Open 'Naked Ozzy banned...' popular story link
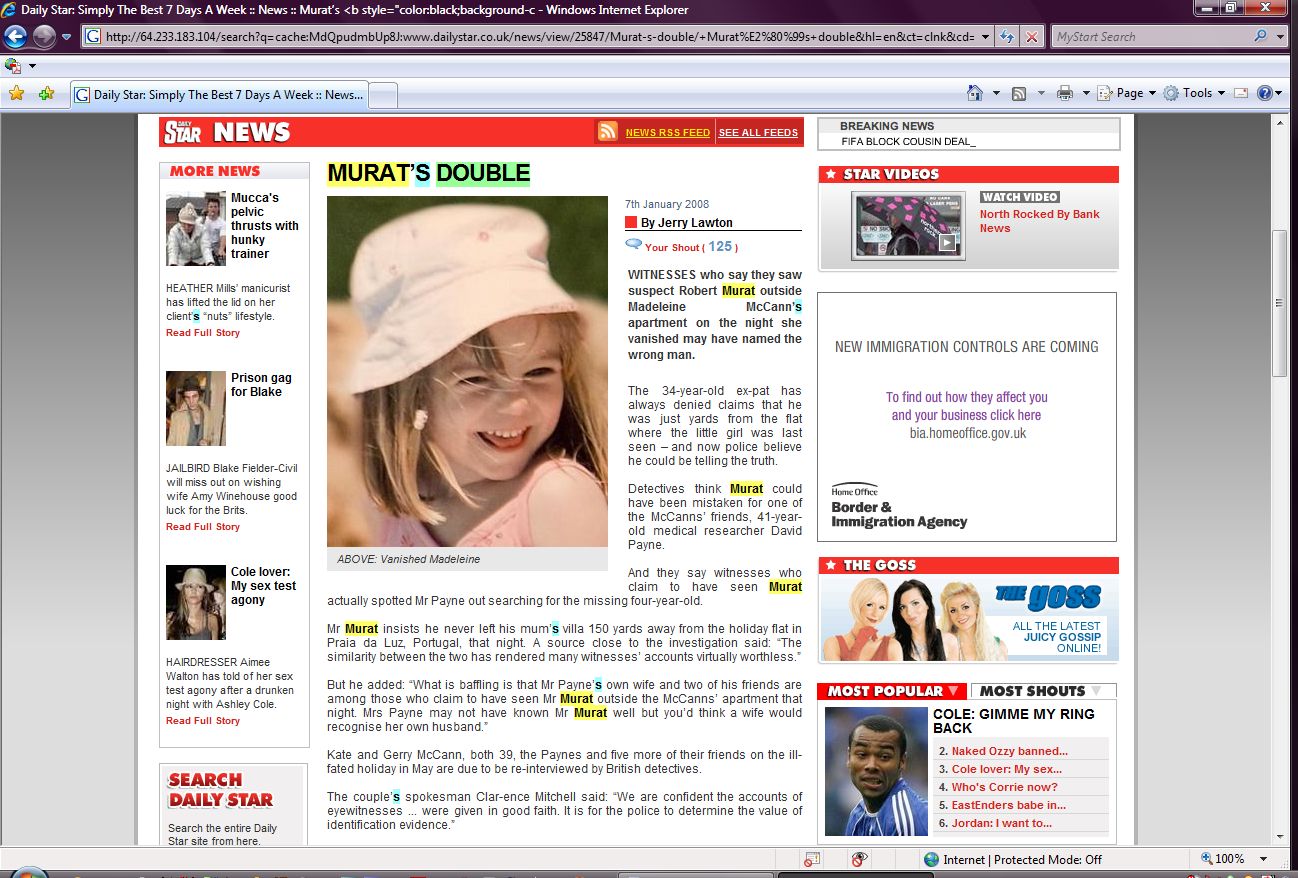The width and height of the screenshot is (1298, 878). 1009,751
